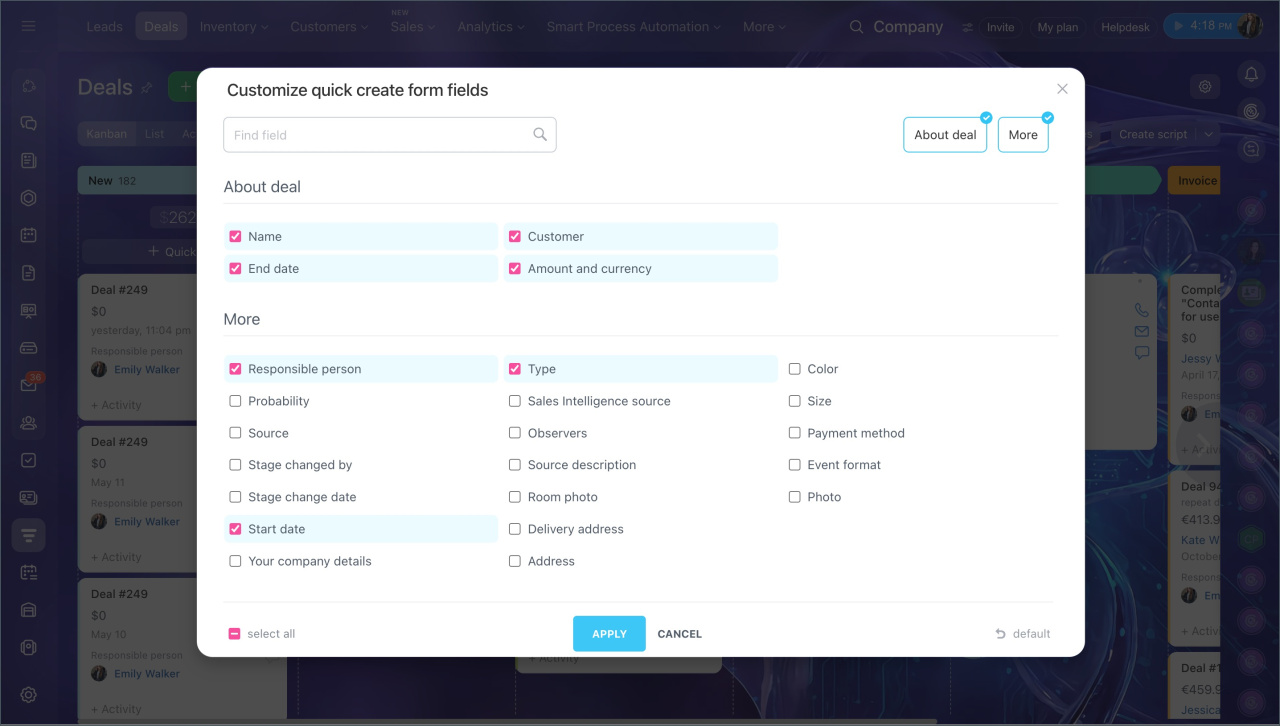
Task: Click the settings gear in left sidebar
Action: (x=29, y=695)
